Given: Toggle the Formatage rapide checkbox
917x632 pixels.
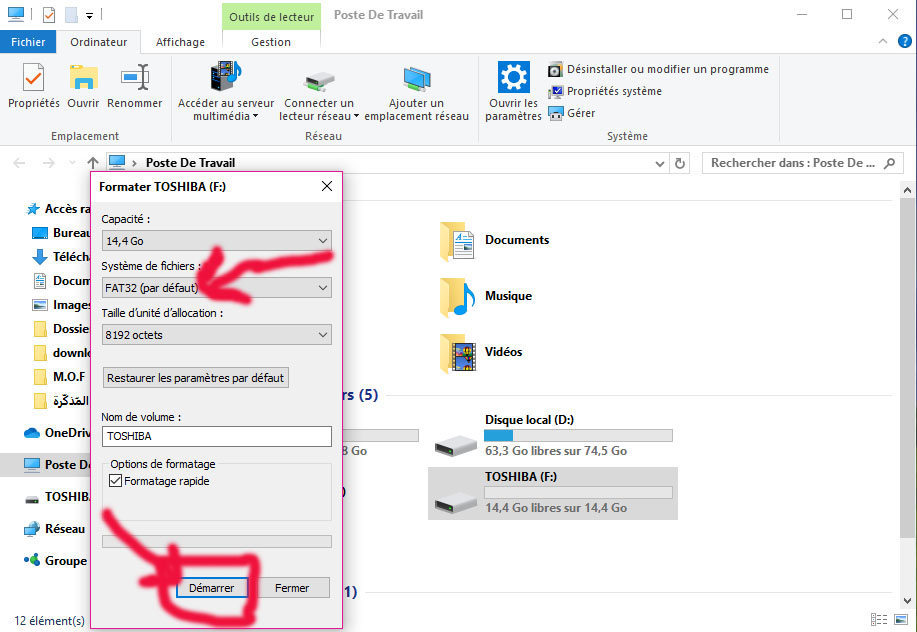Looking at the screenshot, I should point(115,482).
